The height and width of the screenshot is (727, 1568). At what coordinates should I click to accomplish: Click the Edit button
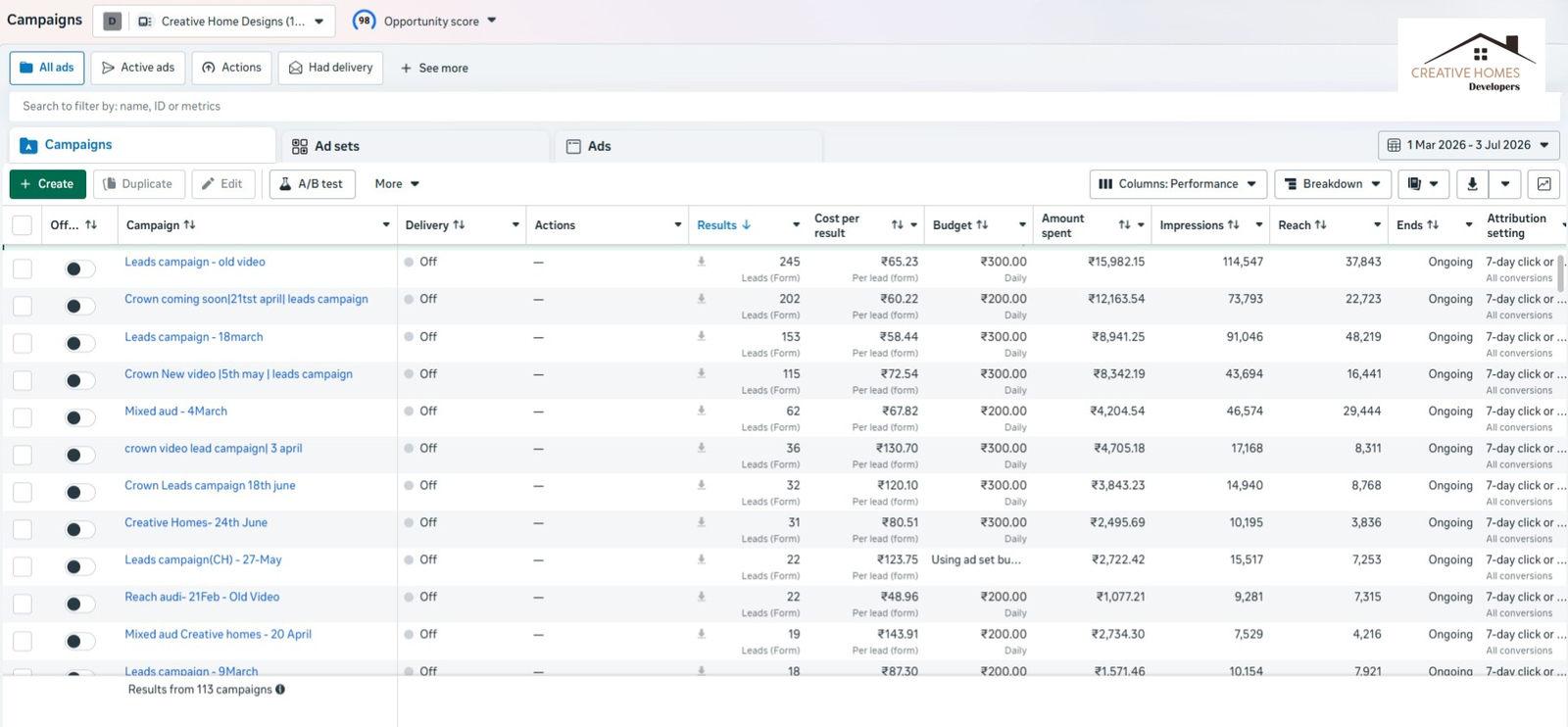coord(223,184)
